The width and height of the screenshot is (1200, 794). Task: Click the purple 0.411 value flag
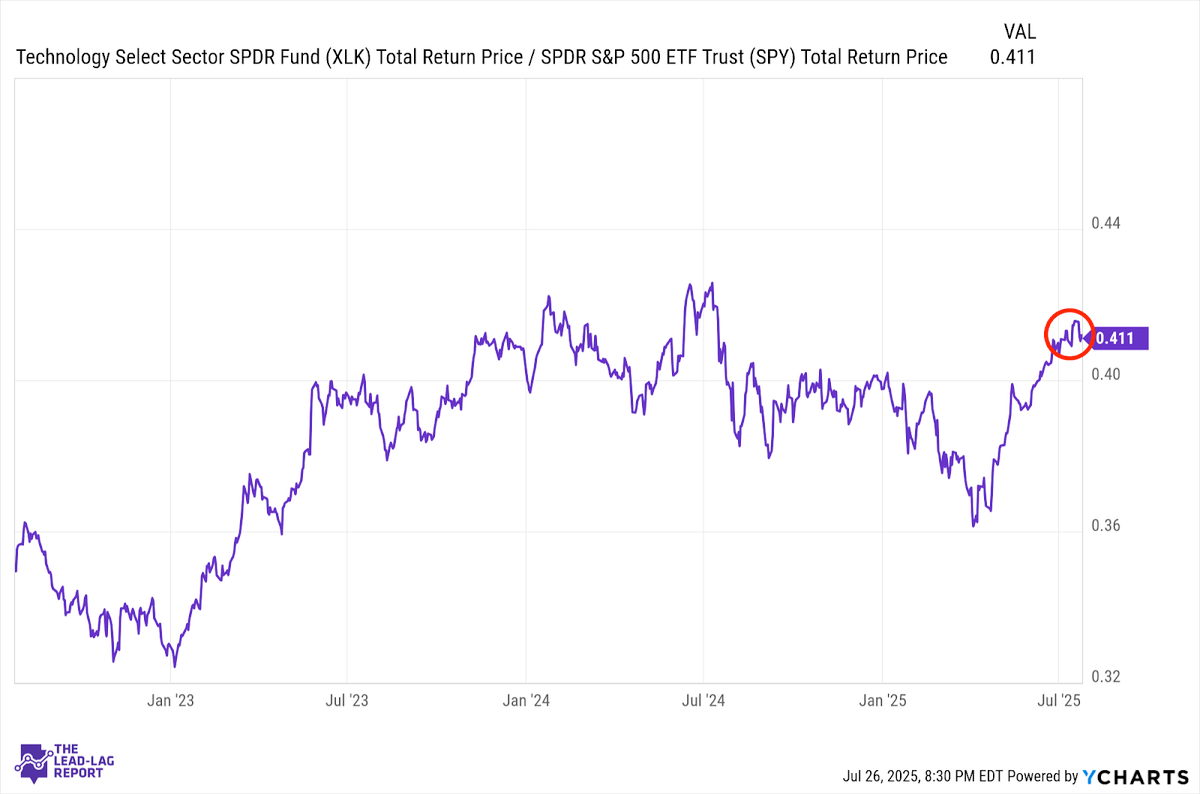[x=1118, y=338]
